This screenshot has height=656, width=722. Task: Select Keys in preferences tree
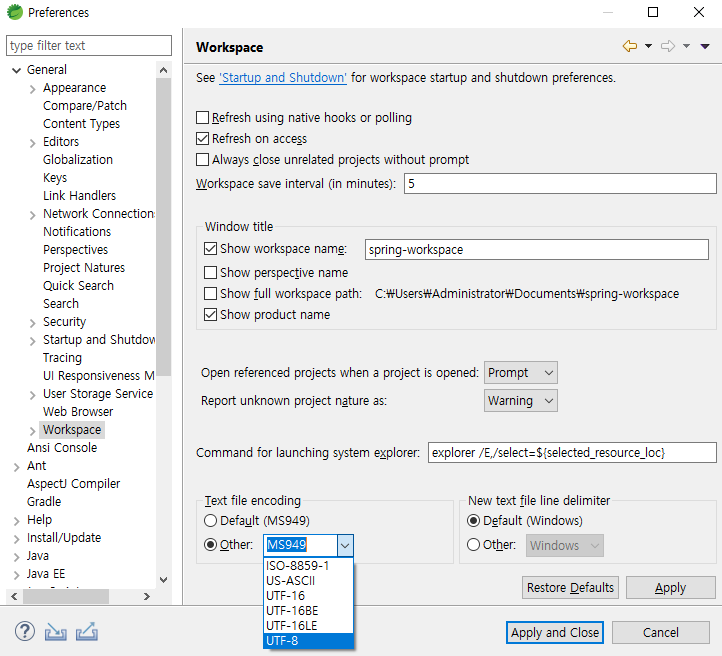(x=55, y=178)
